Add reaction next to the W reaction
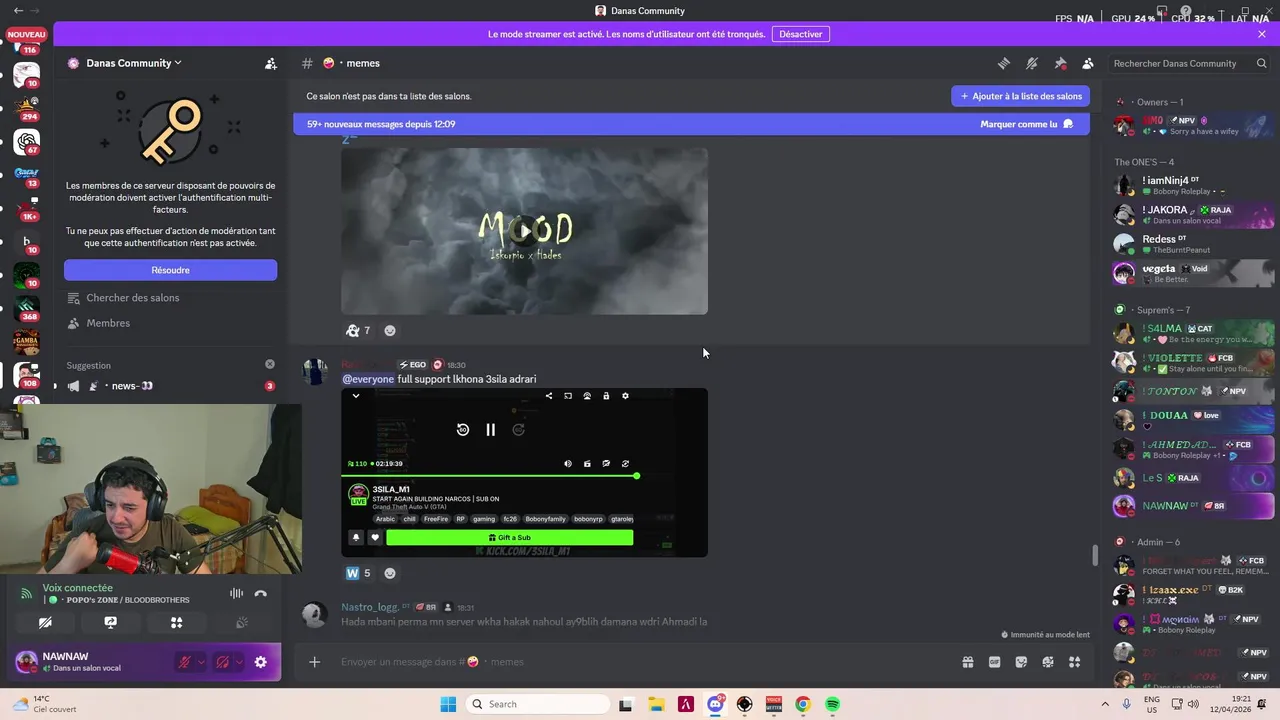Viewport: 1280px width, 720px height. (x=390, y=573)
